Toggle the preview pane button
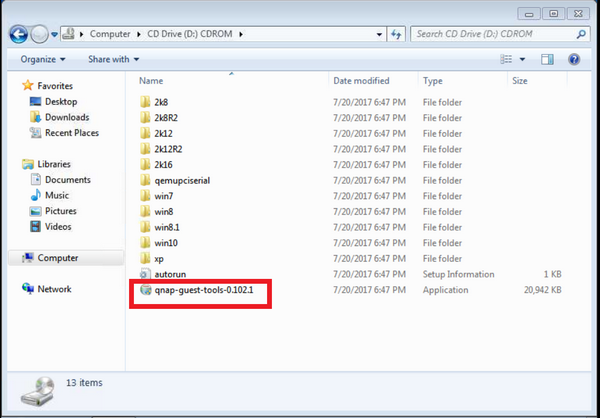 (547, 59)
